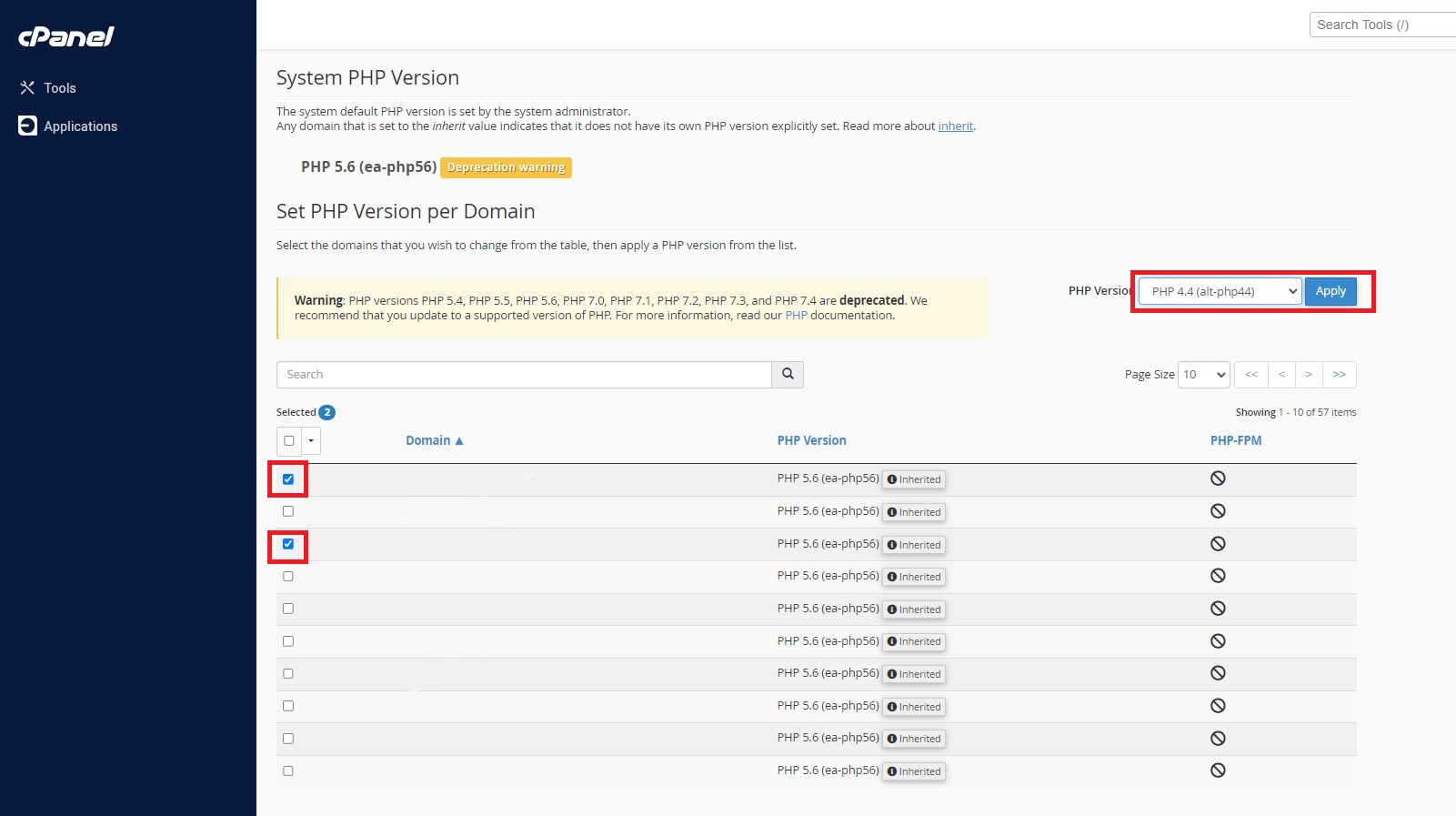The width and height of the screenshot is (1456, 816).
Task: Toggle the select-all checkbox in table header
Action: tap(289, 440)
